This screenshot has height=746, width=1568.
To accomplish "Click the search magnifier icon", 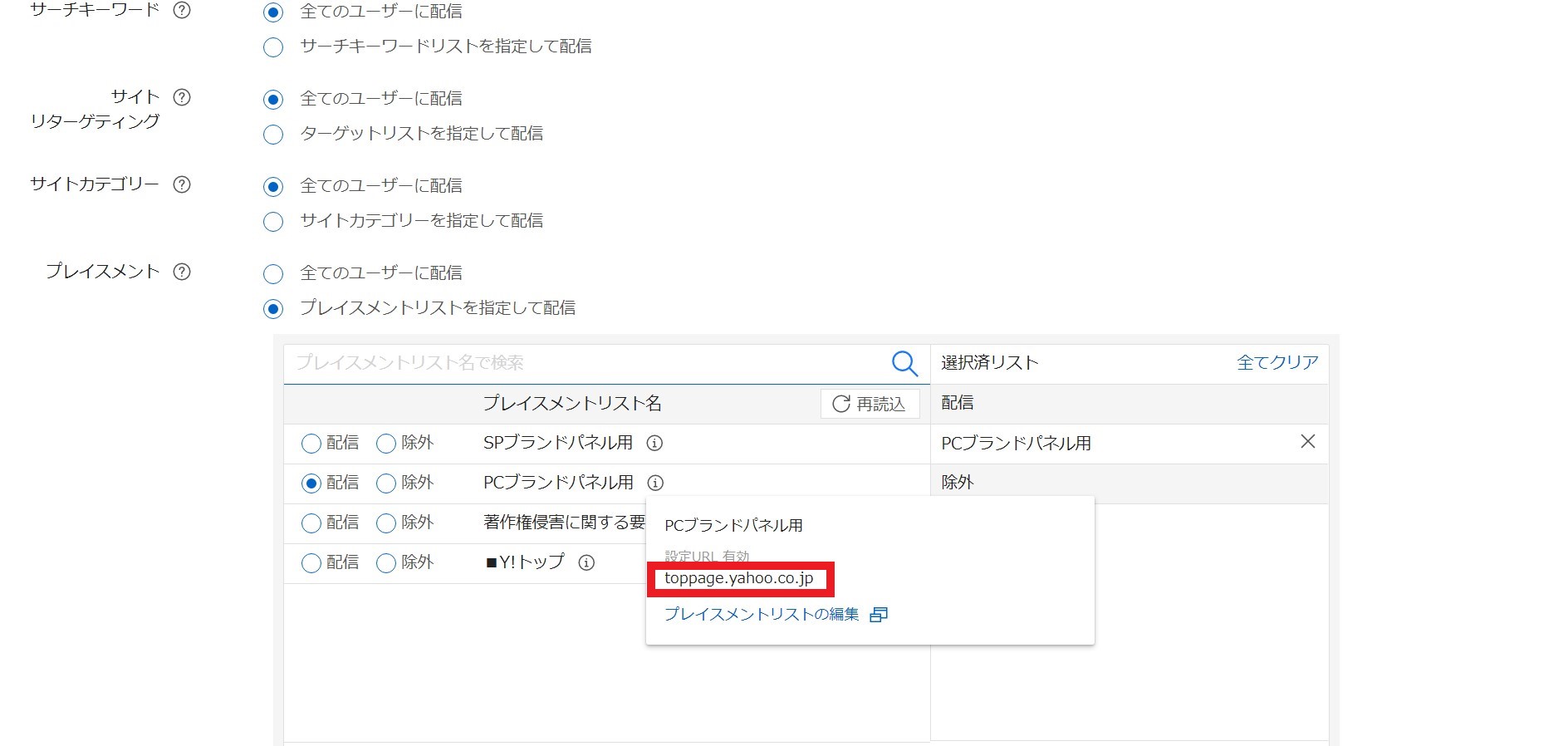I will (904, 363).
